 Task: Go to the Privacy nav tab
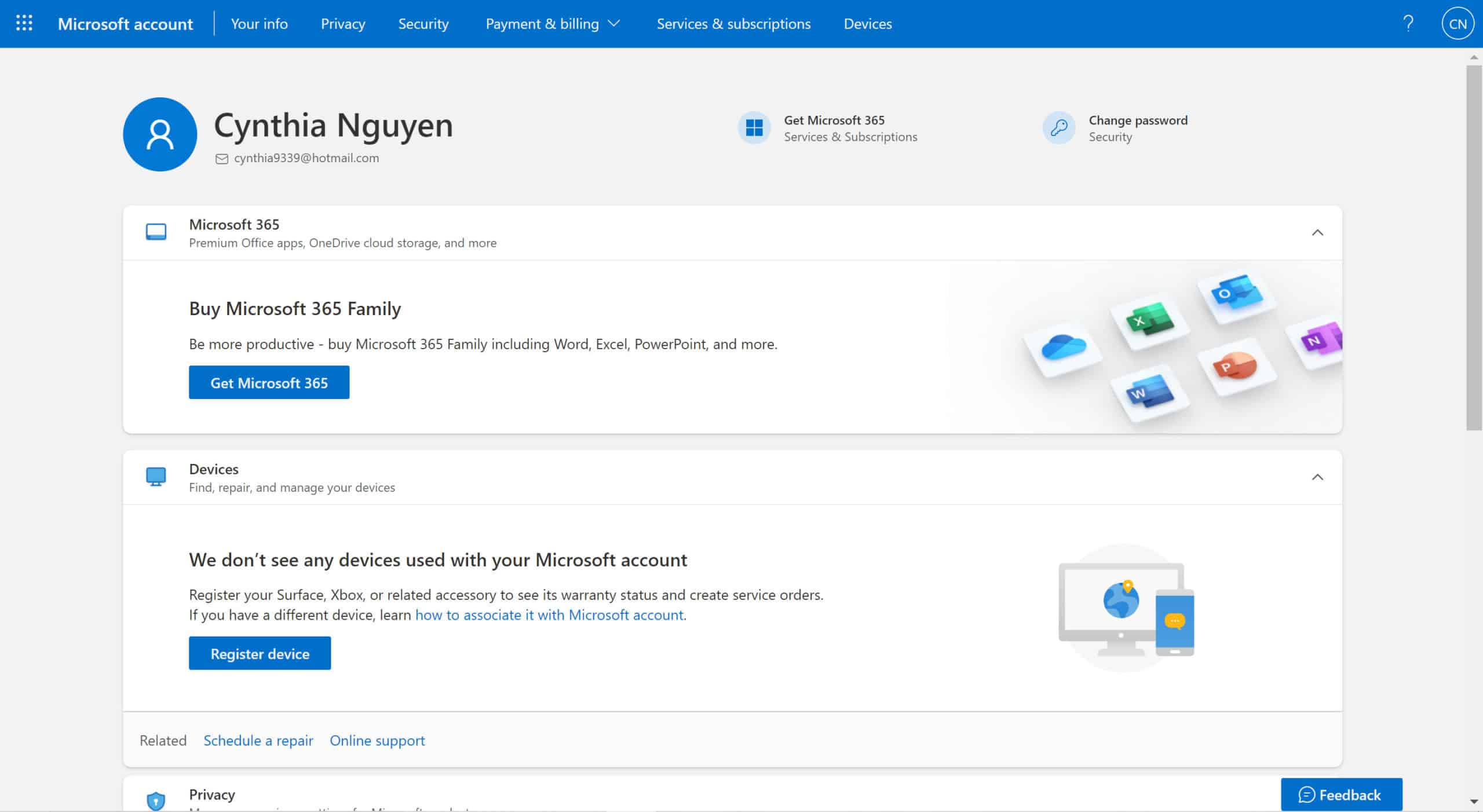tap(343, 24)
